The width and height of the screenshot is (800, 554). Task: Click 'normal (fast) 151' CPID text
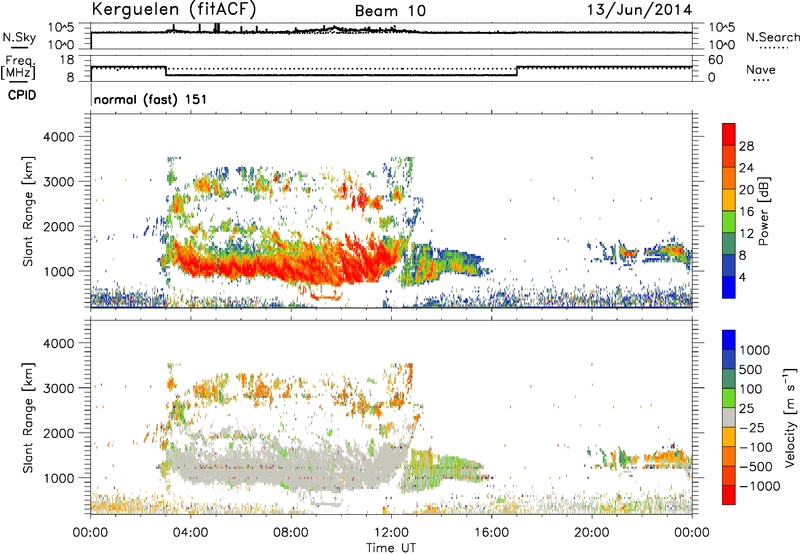coord(151,99)
